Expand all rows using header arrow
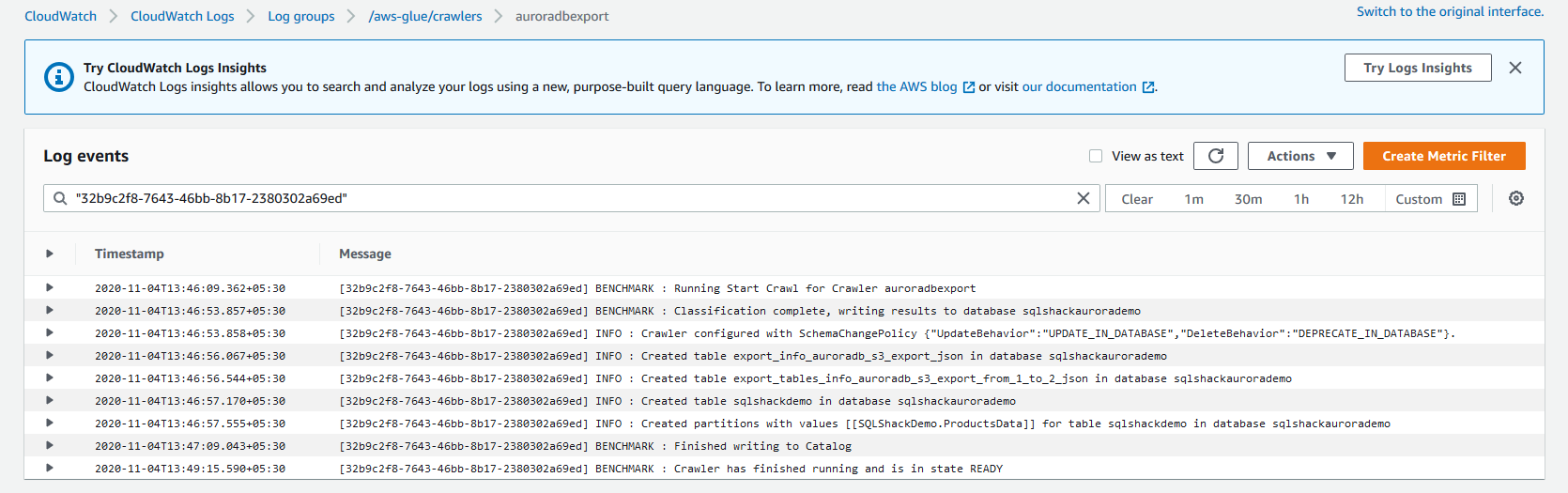Image resolution: width=1568 pixels, height=493 pixels. [x=50, y=254]
